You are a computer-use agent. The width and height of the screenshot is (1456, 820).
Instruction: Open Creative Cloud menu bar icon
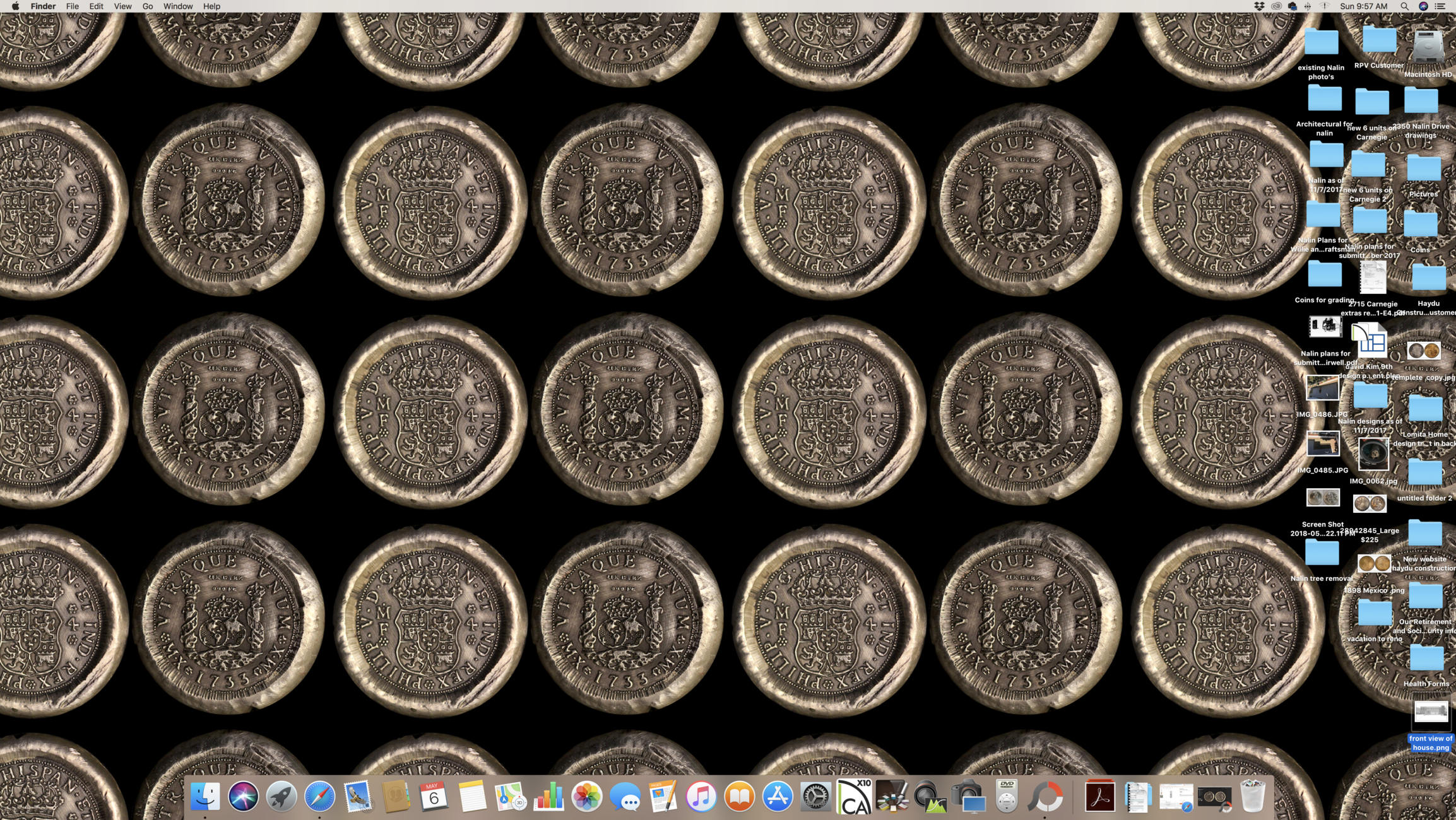(1276, 6)
